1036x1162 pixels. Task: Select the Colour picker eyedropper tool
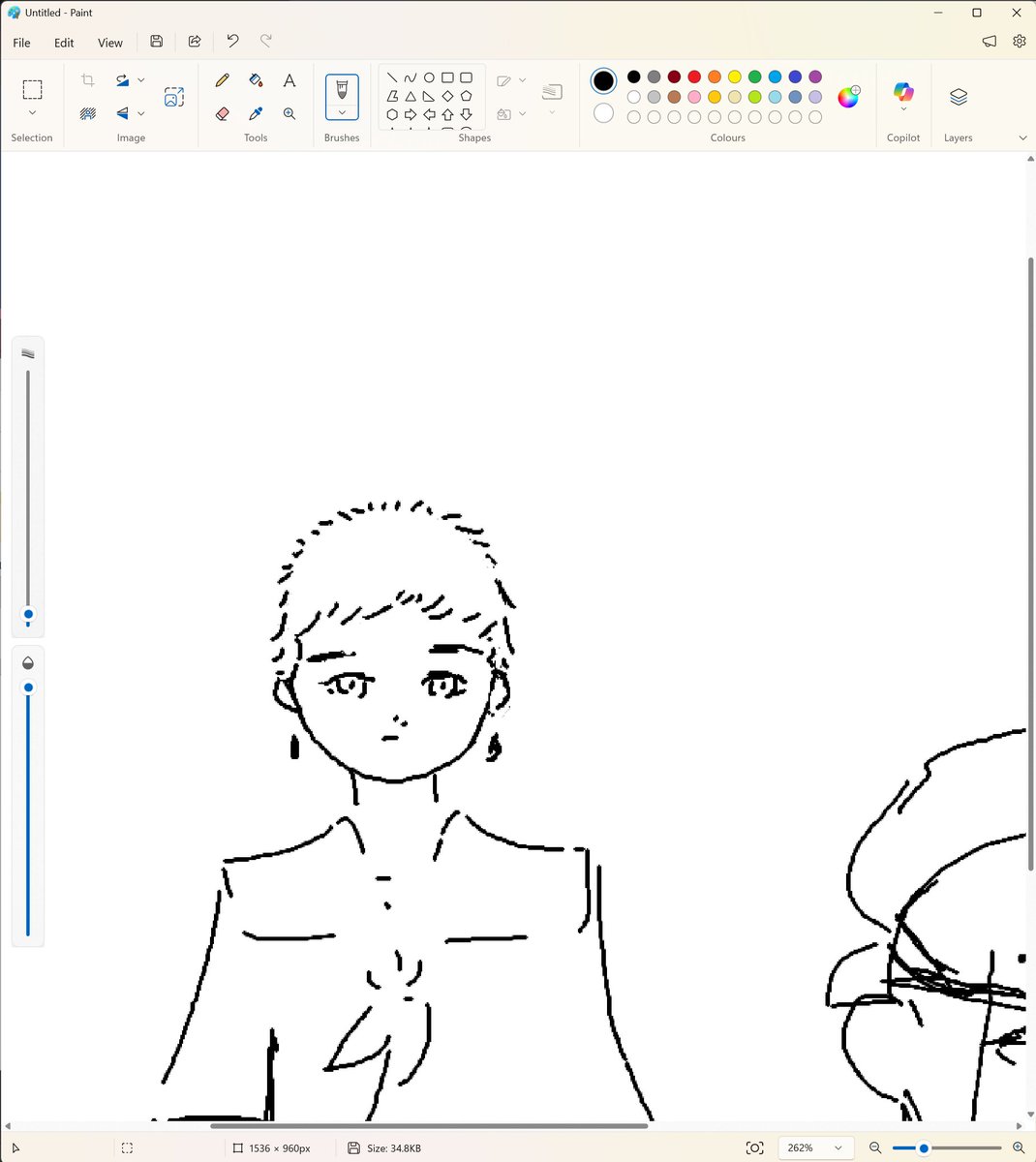click(256, 113)
